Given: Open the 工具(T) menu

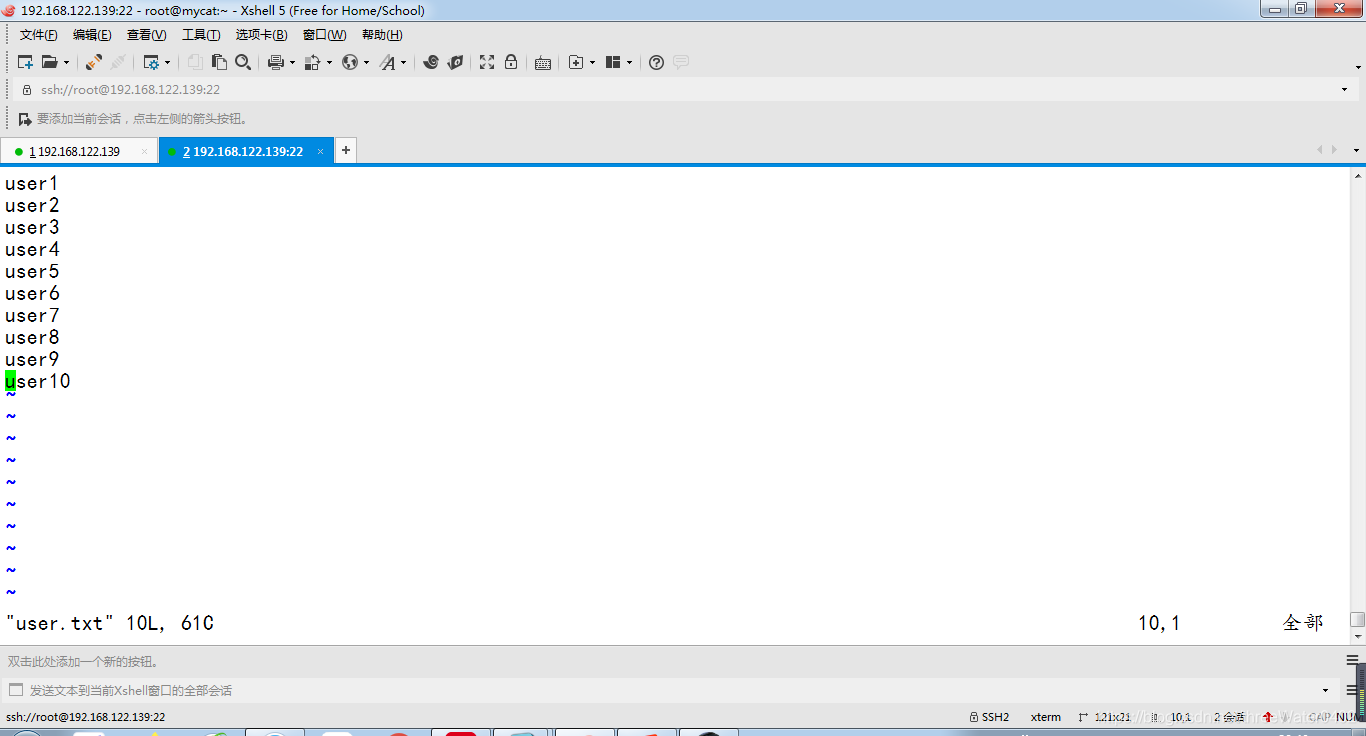Looking at the screenshot, I should coord(201,35).
